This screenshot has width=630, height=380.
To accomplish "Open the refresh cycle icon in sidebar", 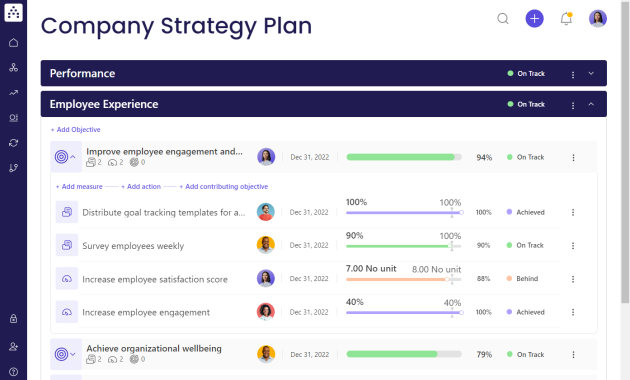I will tap(13, 143).
